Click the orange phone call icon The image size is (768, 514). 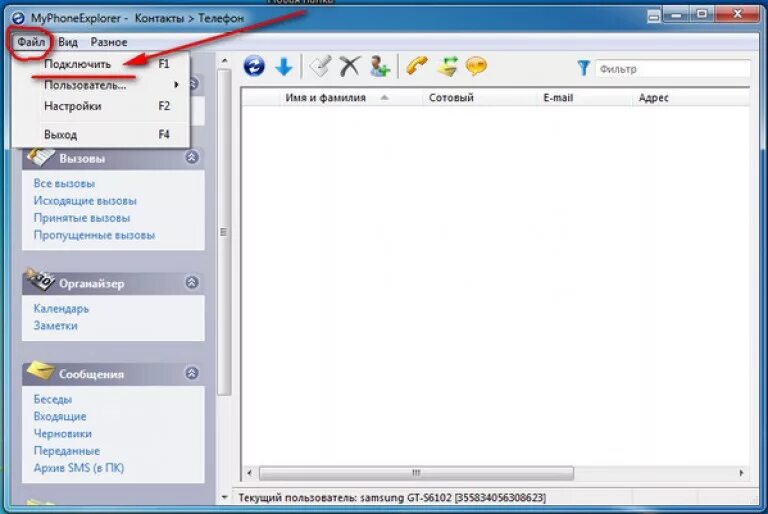(x=417, y=66)
